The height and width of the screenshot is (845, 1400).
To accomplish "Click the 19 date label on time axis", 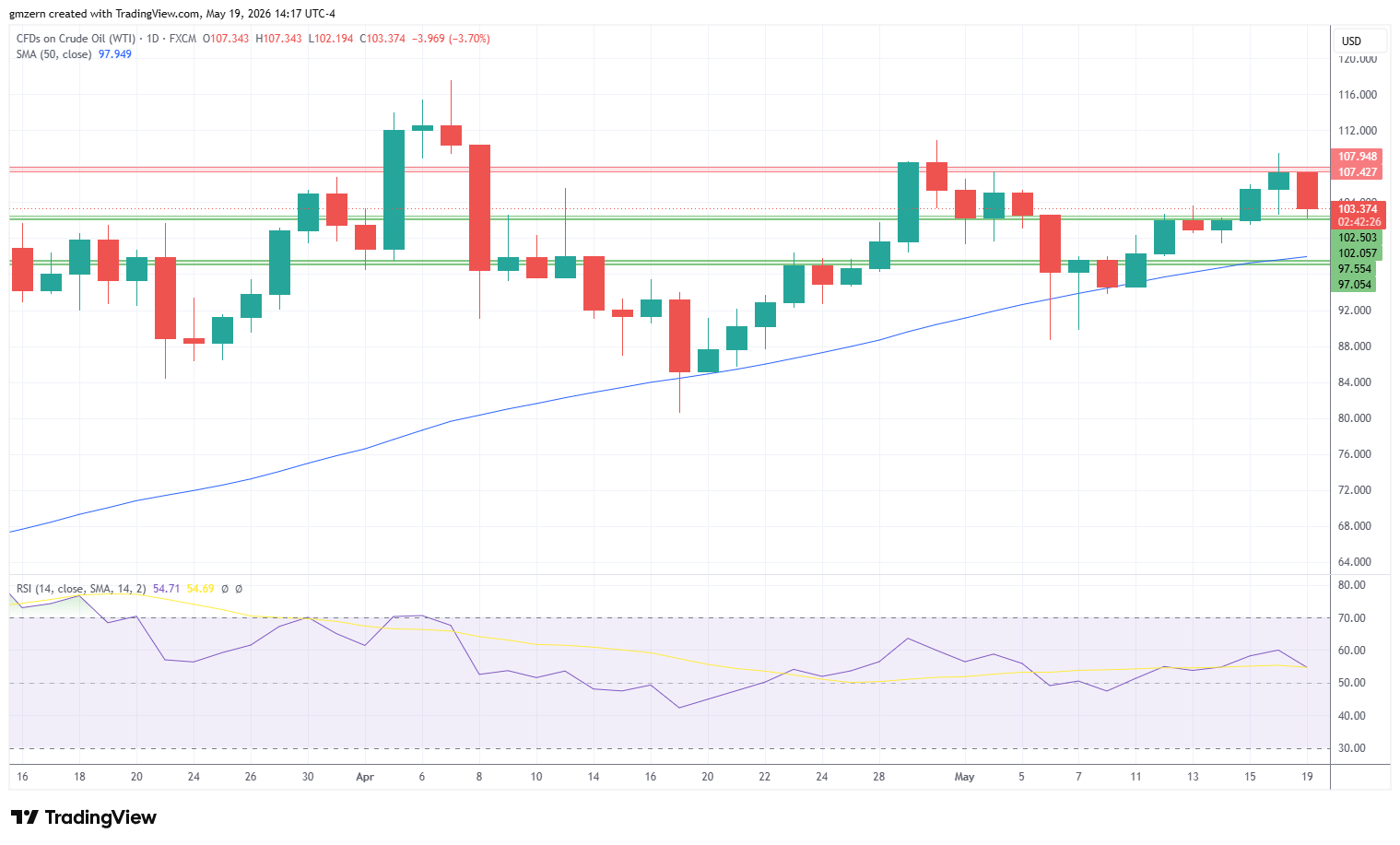I will tap(1307, 777).
